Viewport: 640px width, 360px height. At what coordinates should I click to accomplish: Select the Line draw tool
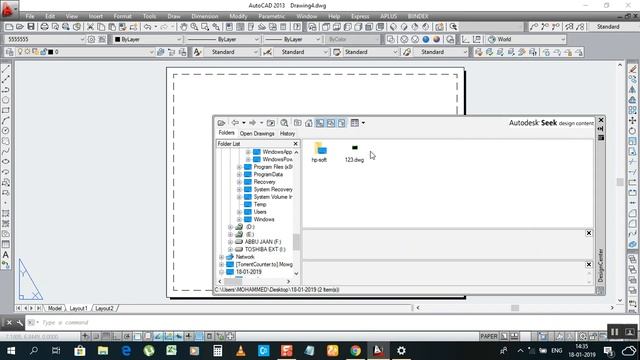point(6,69)
